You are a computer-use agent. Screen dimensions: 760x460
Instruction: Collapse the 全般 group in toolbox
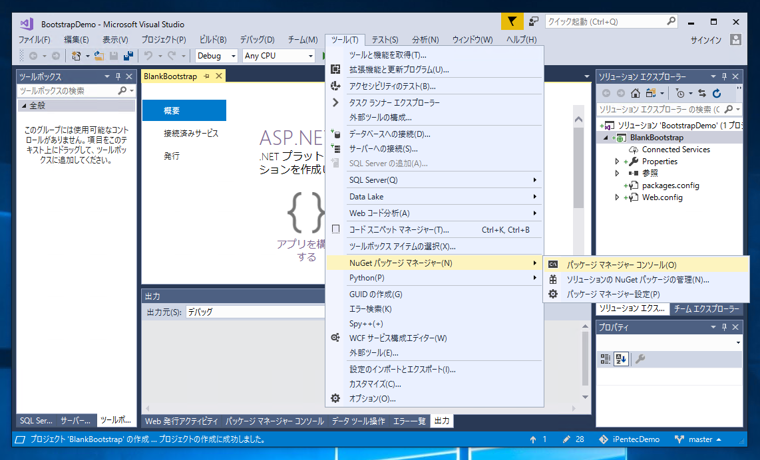(24, 105)
